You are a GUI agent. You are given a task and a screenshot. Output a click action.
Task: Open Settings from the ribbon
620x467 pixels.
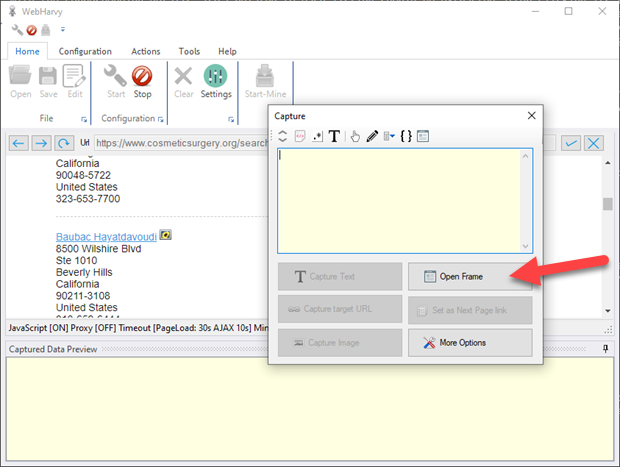(x=215, y=81)
